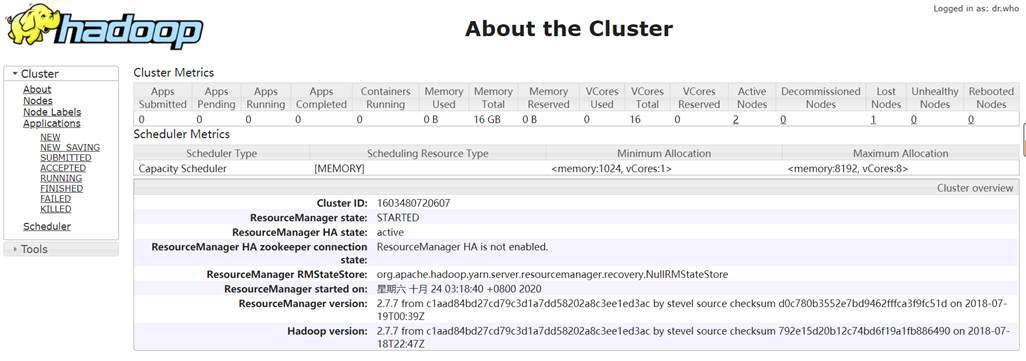
Task: Click the Unhealthy Nodes count link
Action: 913,120
